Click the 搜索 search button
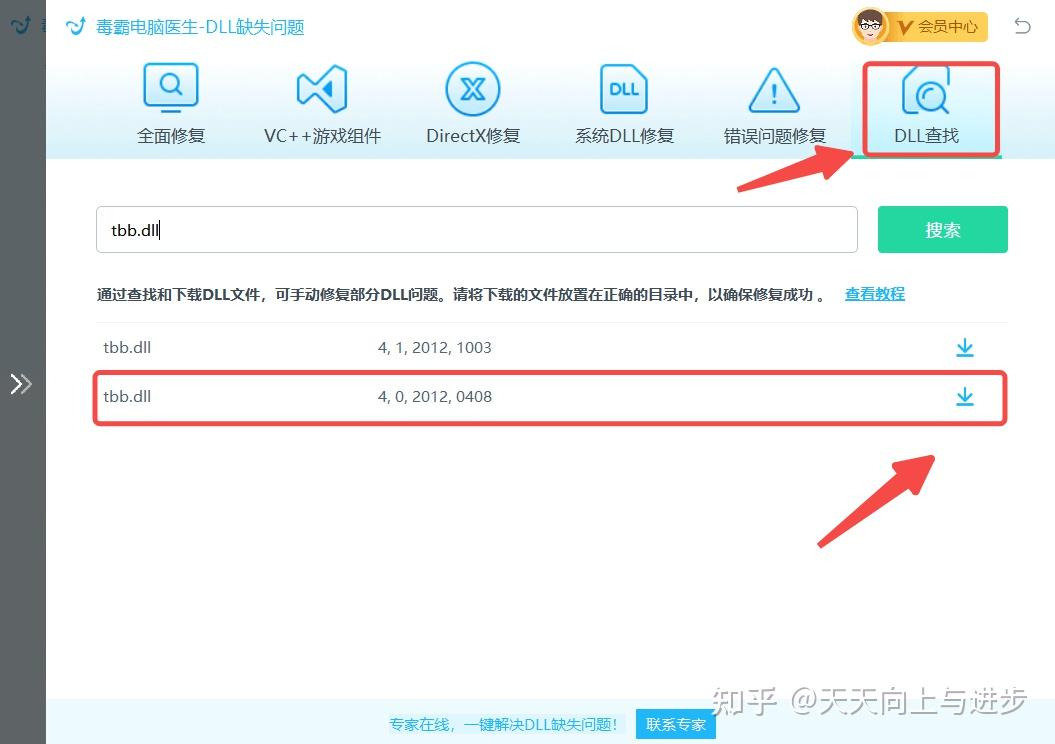 point(941,229)
